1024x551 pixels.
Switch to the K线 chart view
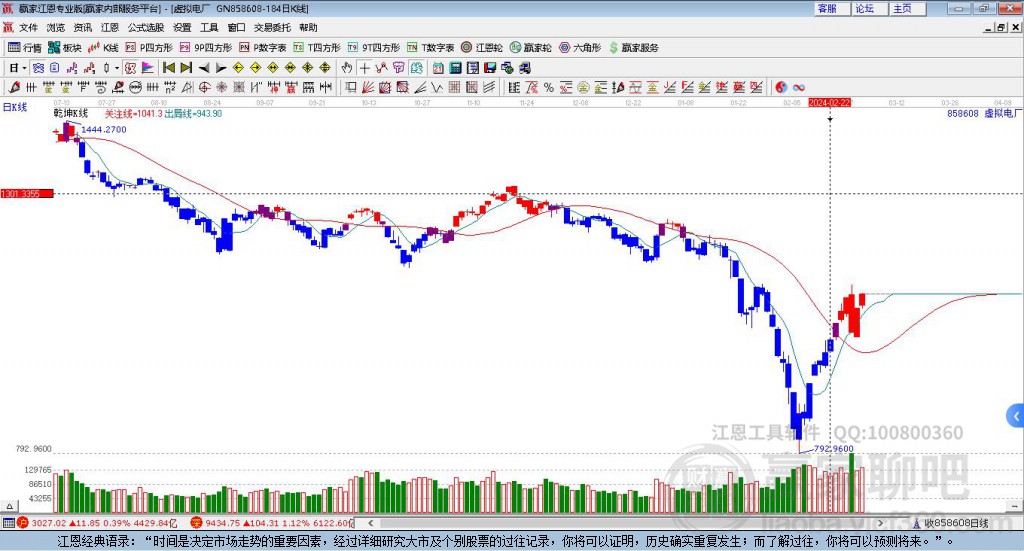(x=103, y=48)
